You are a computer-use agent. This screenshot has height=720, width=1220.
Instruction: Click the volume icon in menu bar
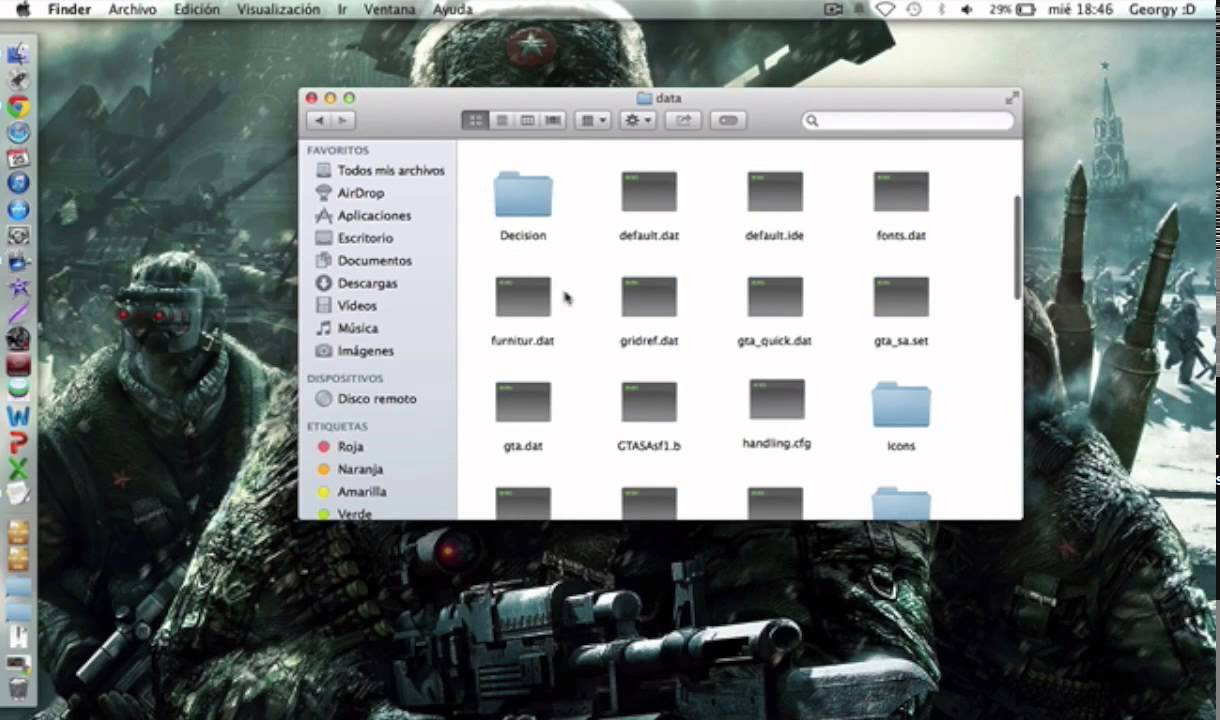tap(966, 9)
